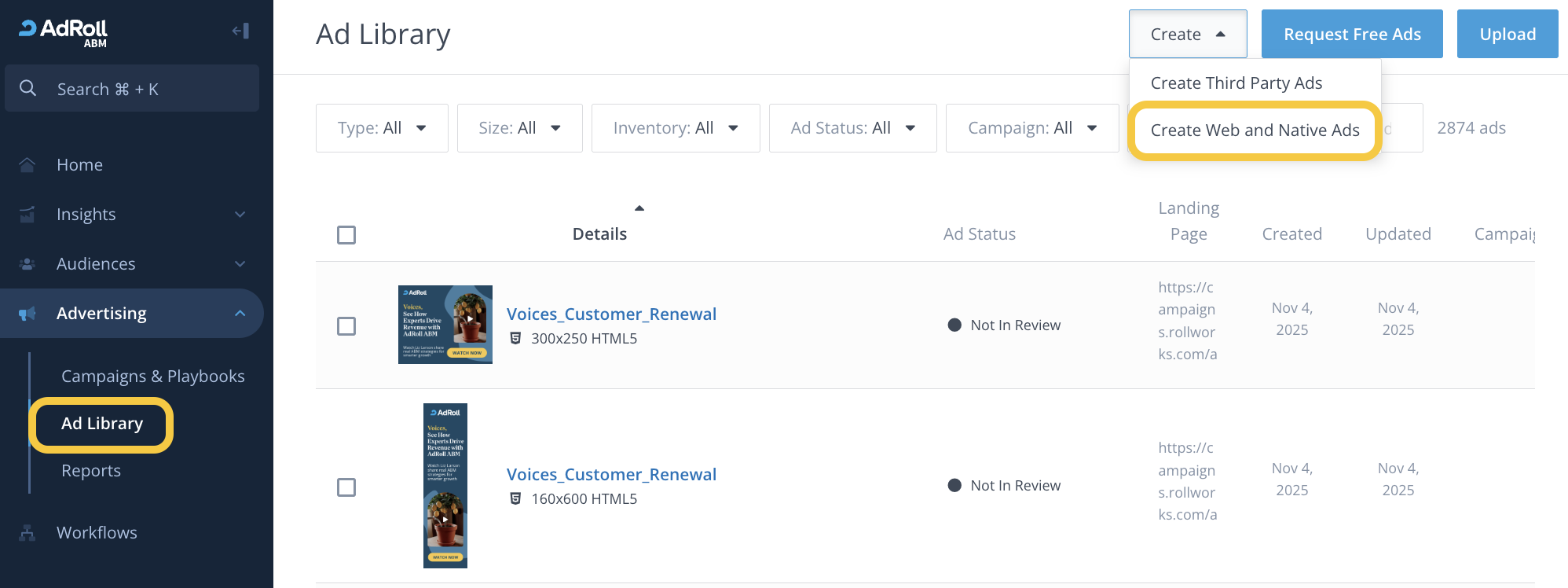1568x588 pixels.
Task: Click the Workflows hierarchy icon
Action: (x=27, y=533)
